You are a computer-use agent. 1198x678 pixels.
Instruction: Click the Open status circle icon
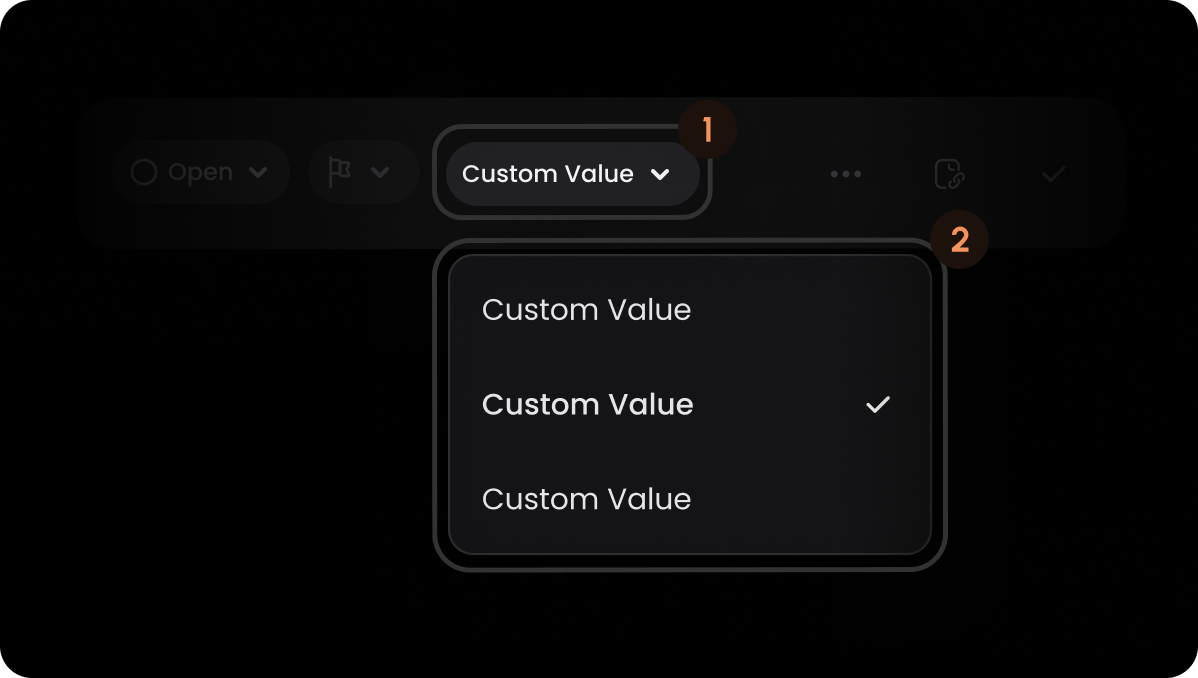point(144,172)
